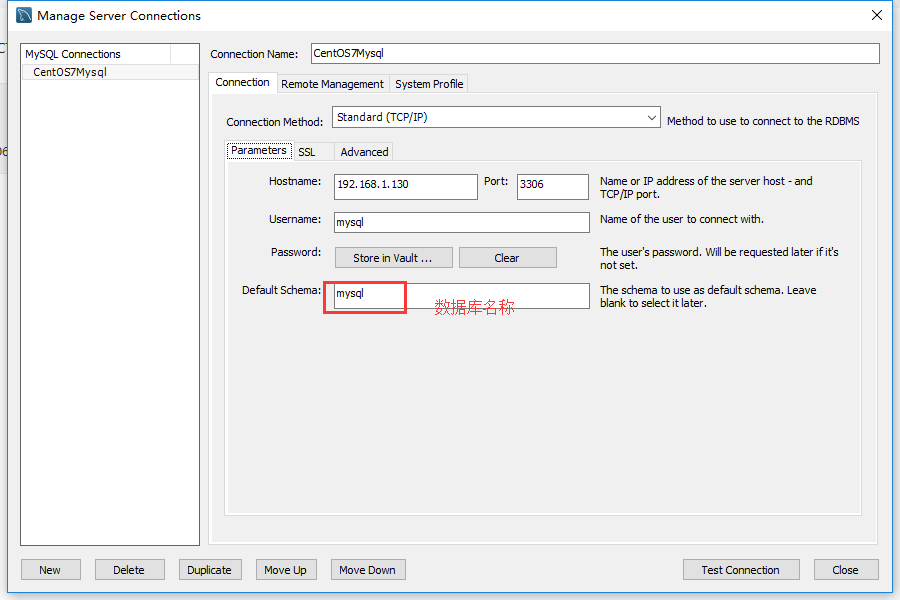Image resolution: width=900 pixels, height=600 pixels.
Task: Focus the Connection Name field
Action: [595, 53]
